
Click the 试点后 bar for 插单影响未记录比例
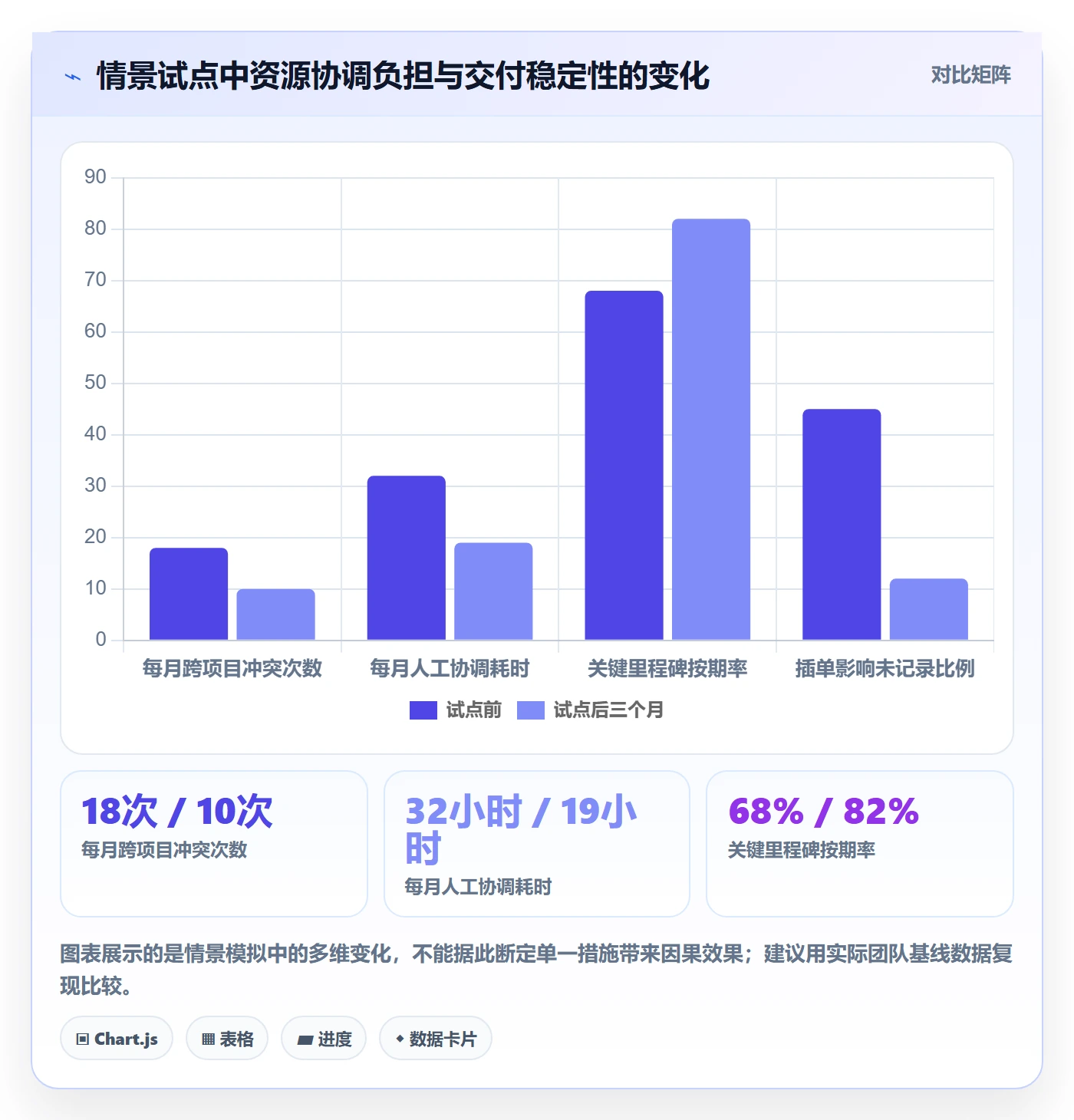[x=929, y=609]
